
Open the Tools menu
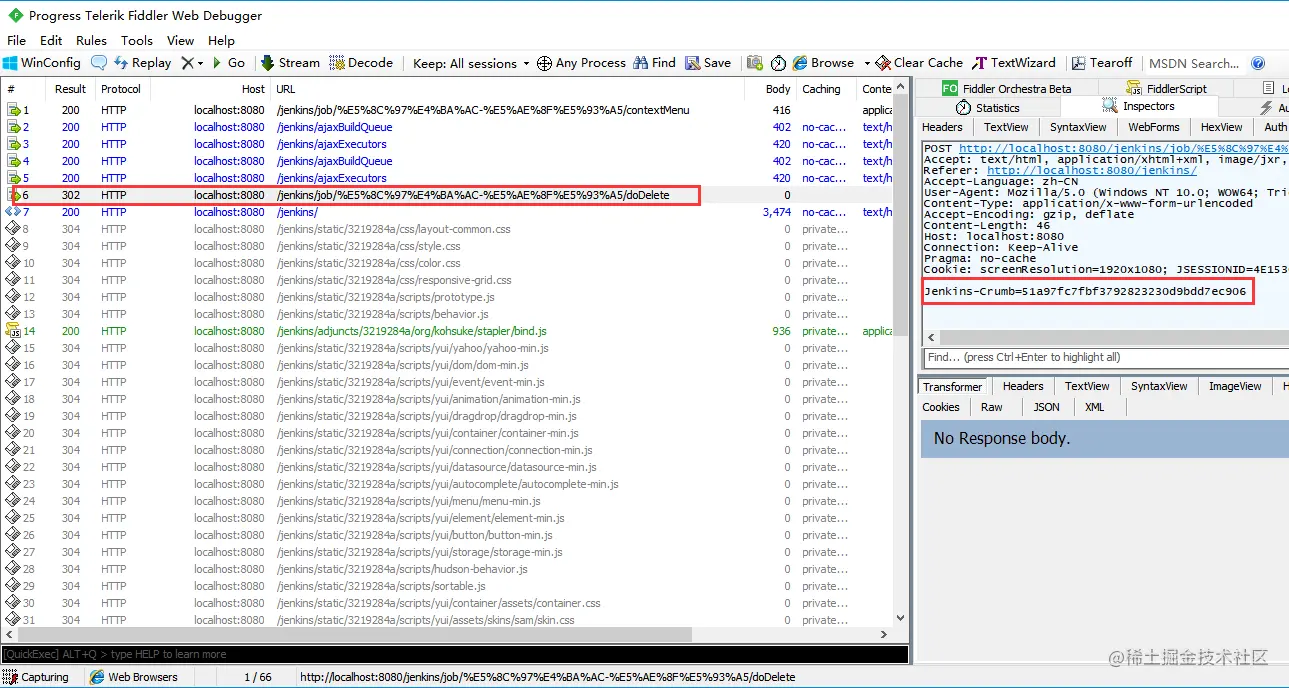coord(137,40)
